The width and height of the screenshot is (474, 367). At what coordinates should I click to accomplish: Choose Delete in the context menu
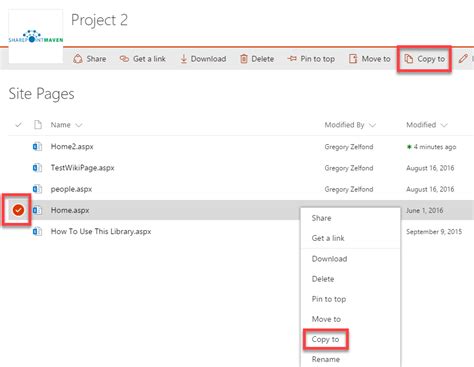tap(323, 279)
